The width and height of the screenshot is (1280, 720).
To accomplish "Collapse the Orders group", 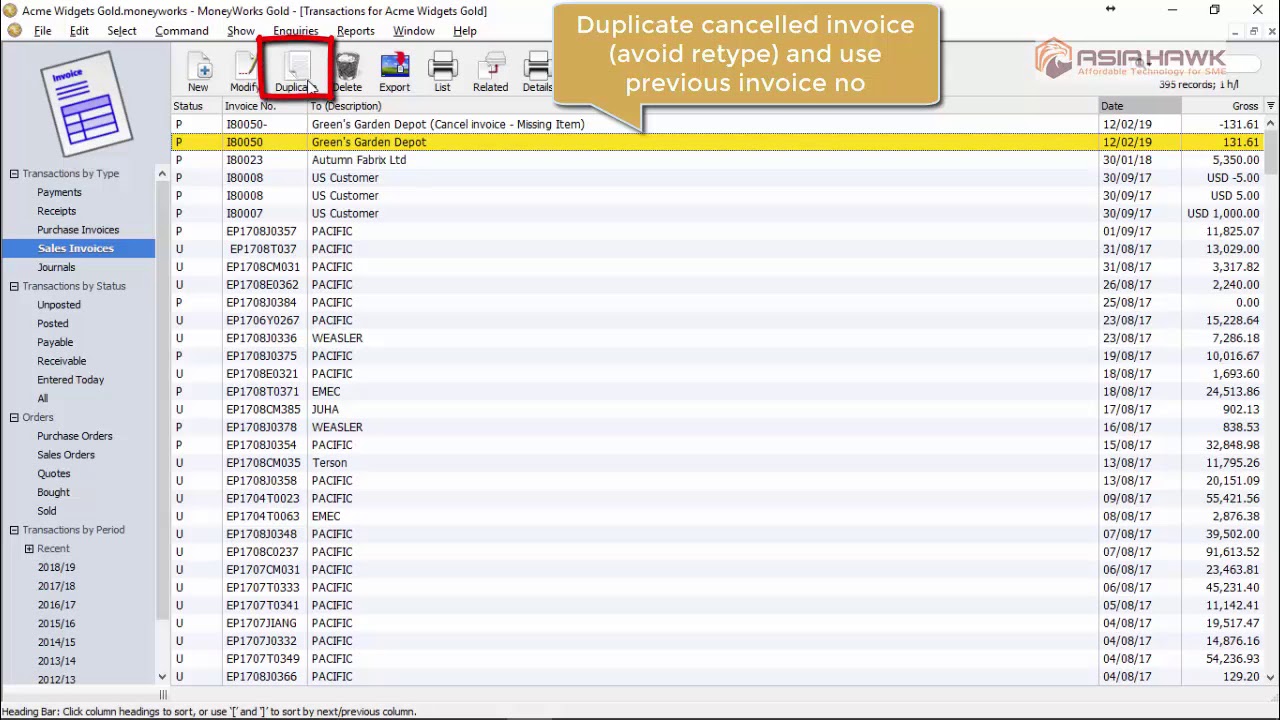I will pyautogui.click(x=14, y=417).
